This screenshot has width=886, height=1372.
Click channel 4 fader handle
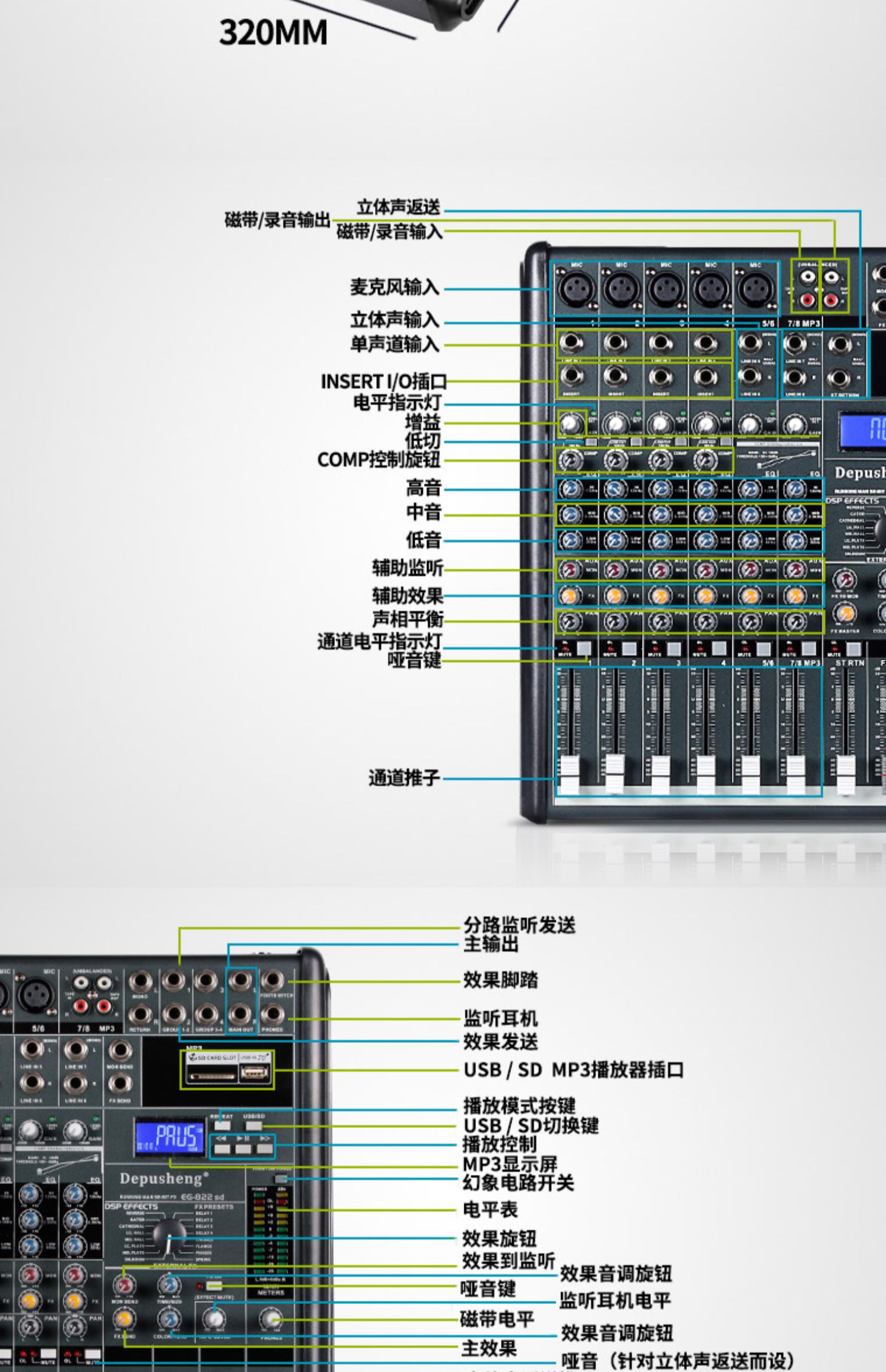(706, 774)
